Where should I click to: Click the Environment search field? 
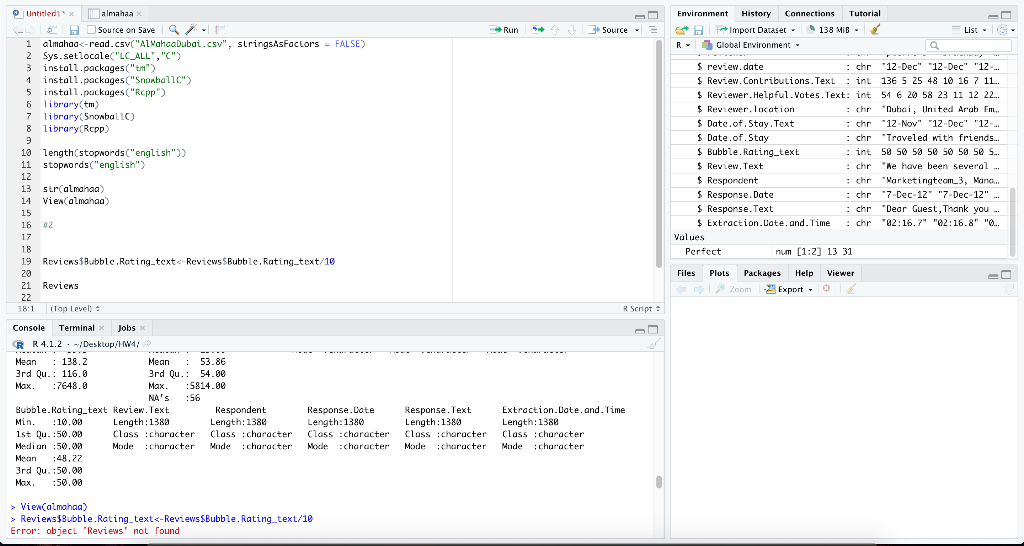(967, 45)
